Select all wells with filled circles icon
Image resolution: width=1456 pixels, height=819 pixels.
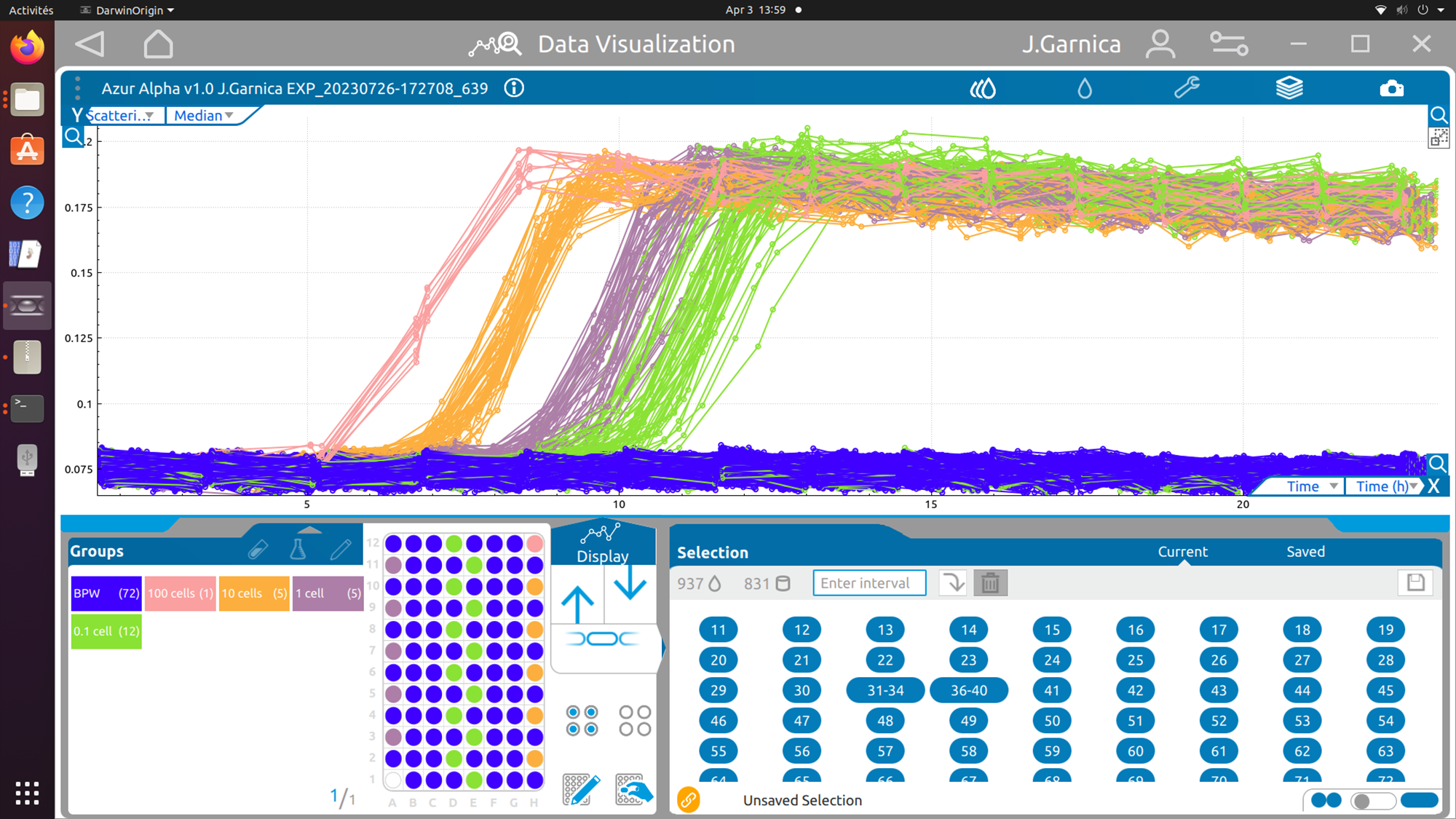click(582, 720)
